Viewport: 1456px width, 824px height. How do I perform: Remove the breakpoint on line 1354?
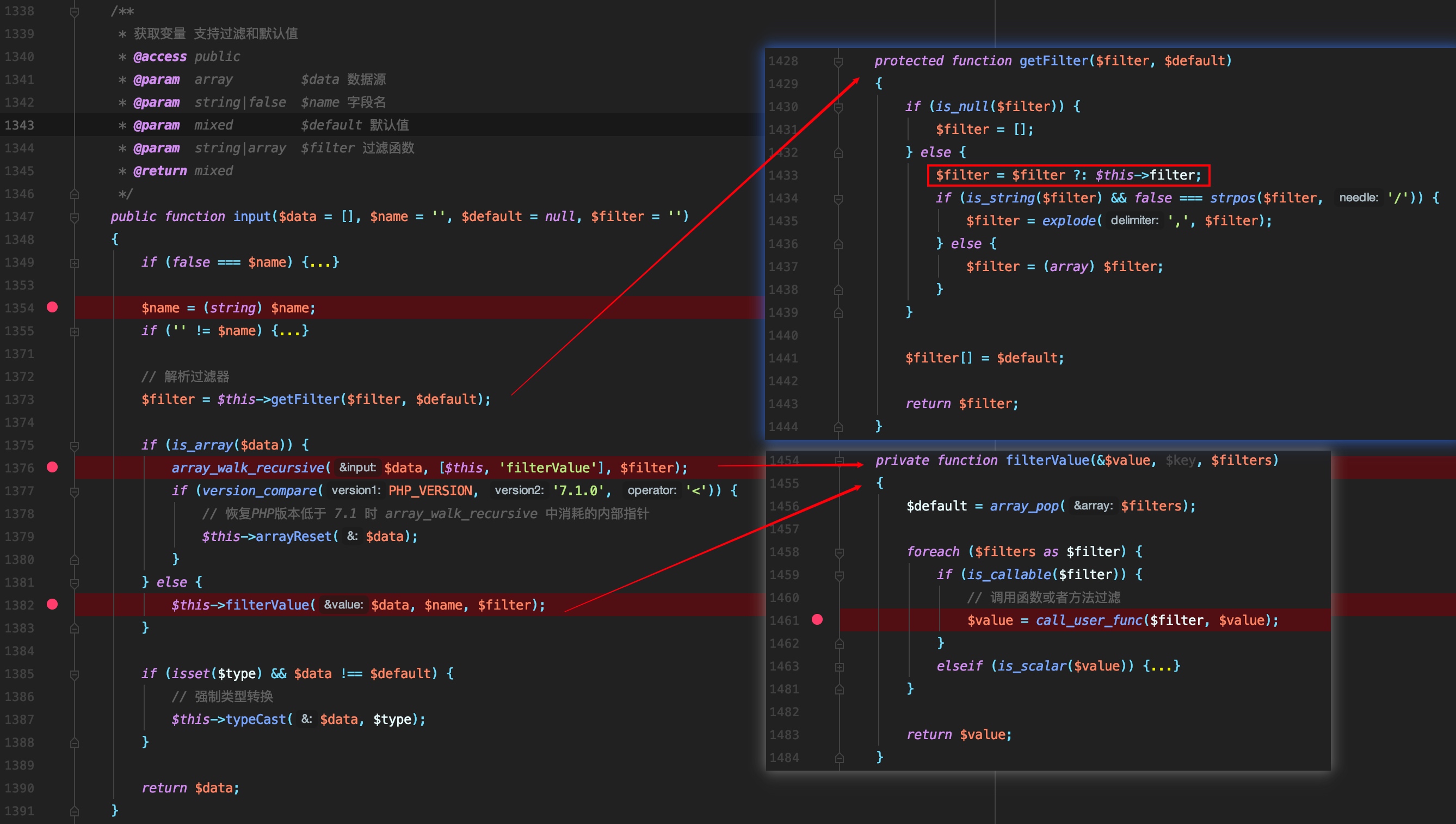click(x=53, y=308)
